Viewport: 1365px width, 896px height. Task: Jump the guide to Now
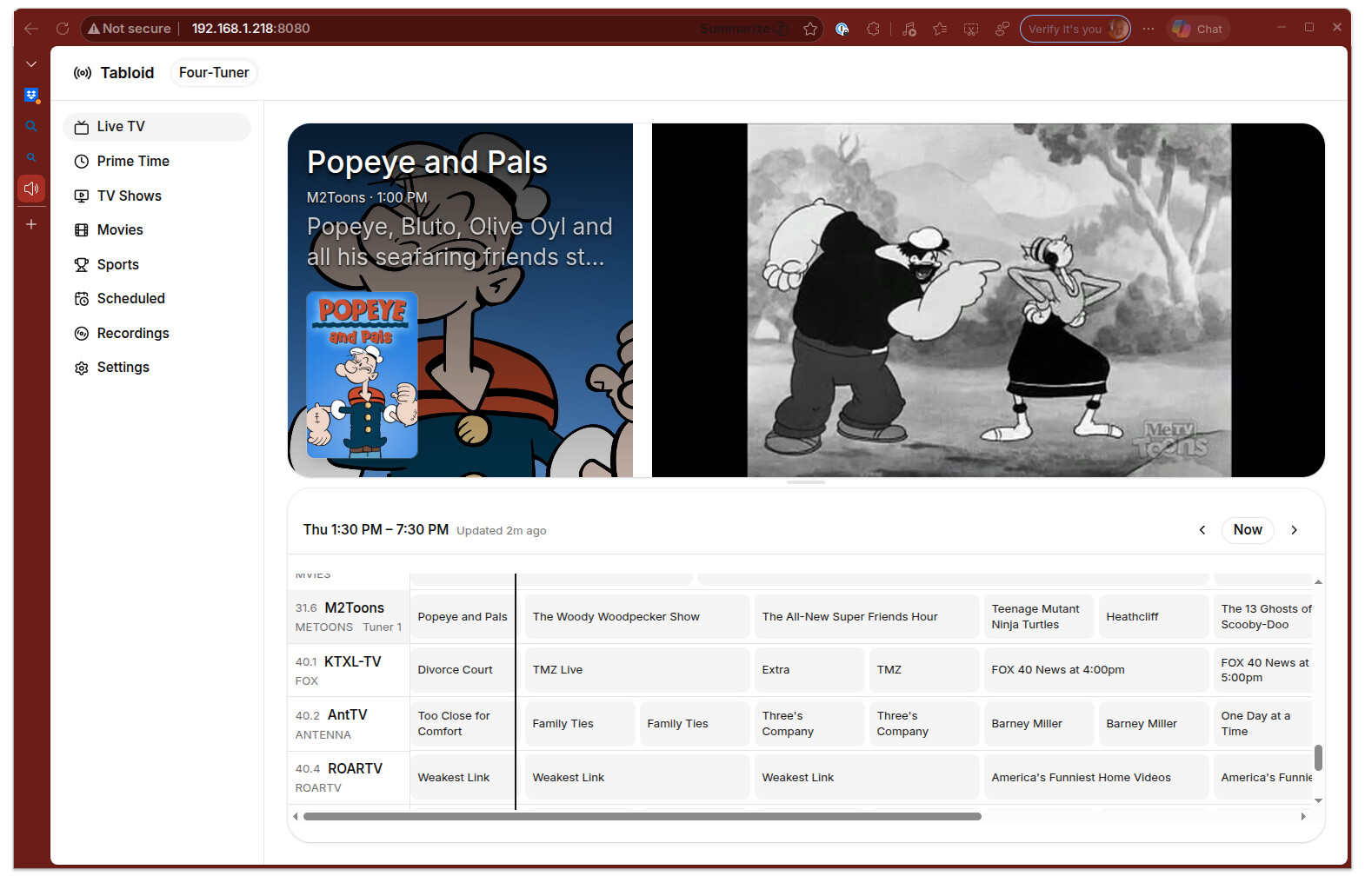1248,530
